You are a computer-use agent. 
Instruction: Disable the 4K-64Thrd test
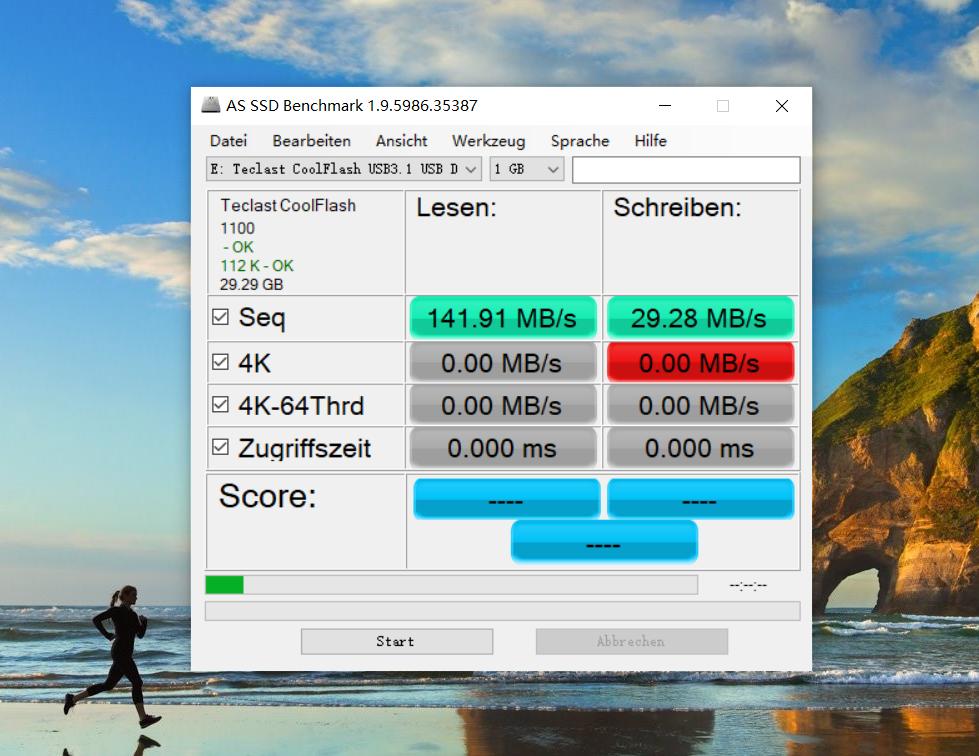tap(222, 404)
